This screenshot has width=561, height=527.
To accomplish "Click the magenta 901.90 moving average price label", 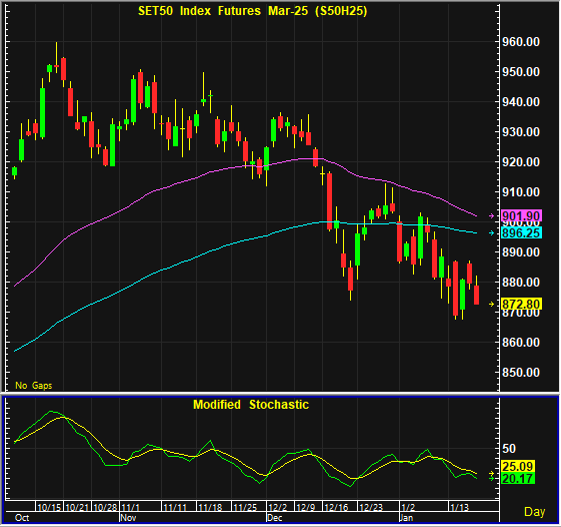I will pyautogui.click(x=521, y=216).
